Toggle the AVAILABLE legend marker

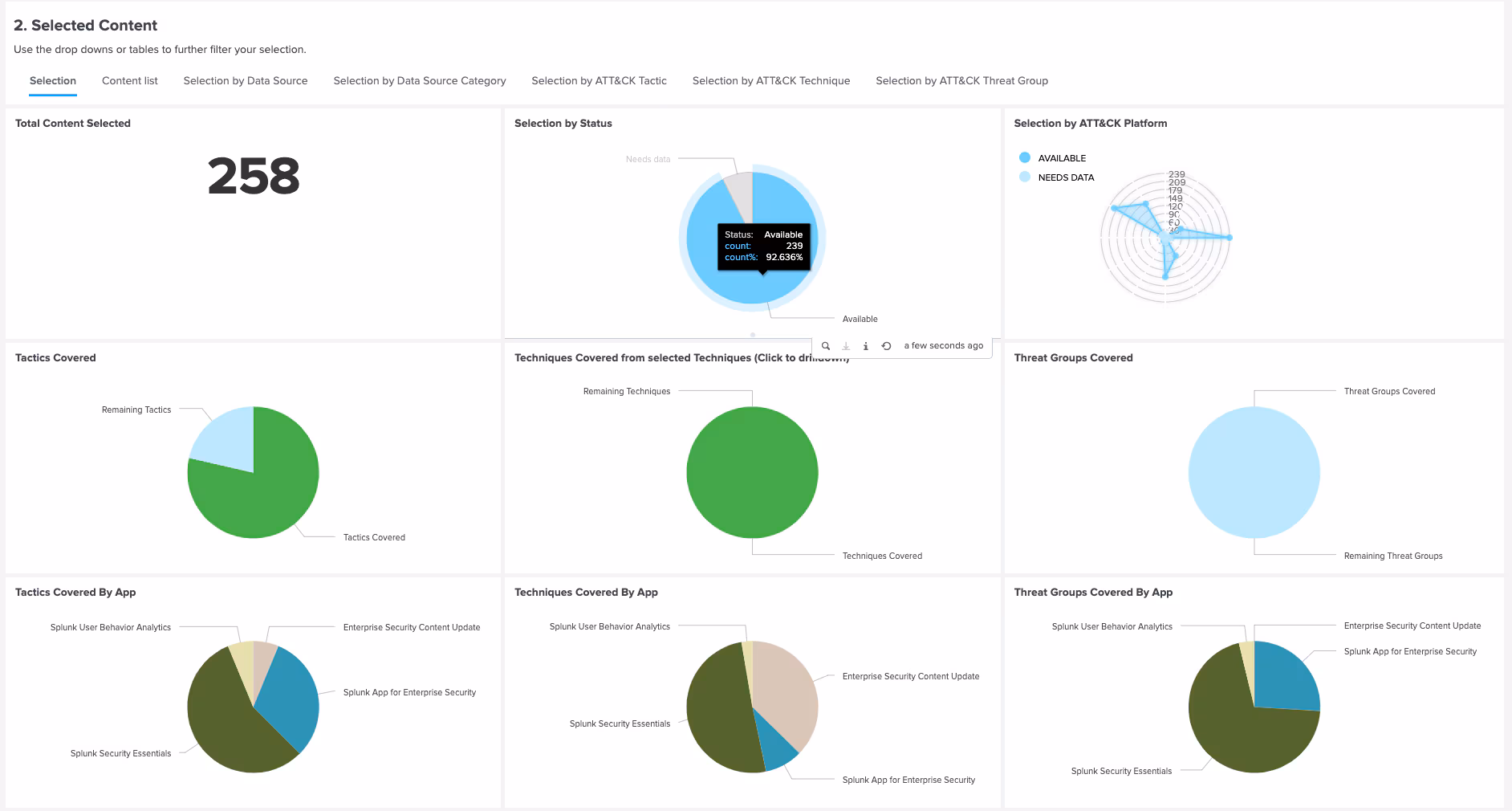pos(1025,158)
